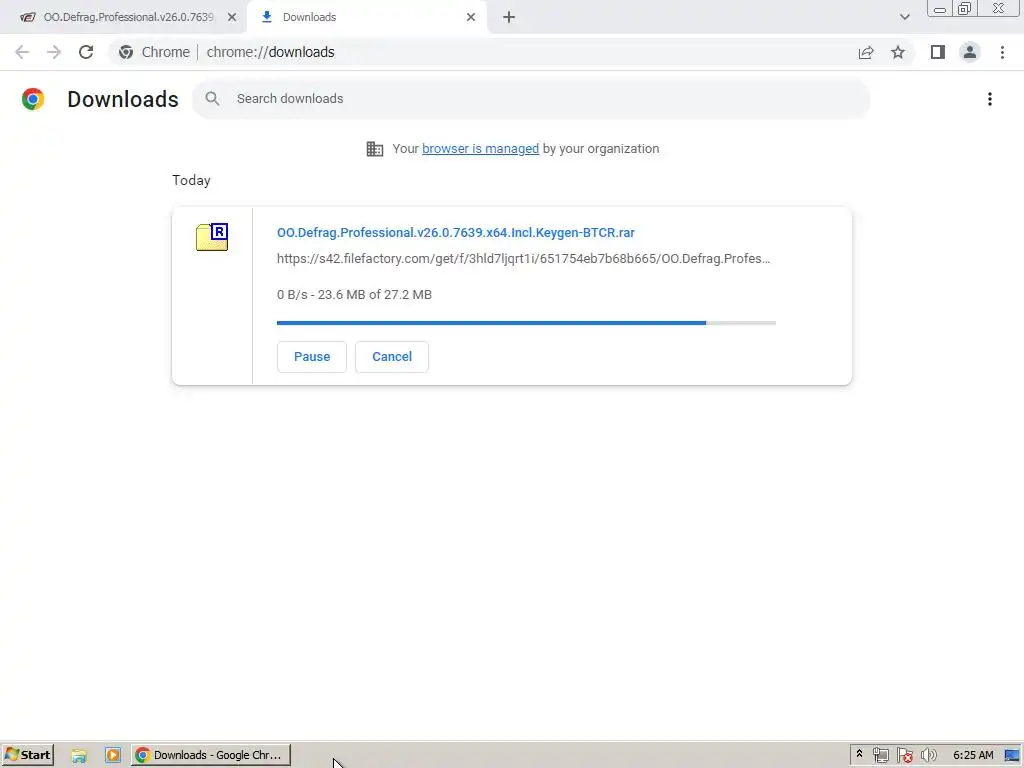The height and width of the screenshot is (768, 1024).
Task: Open Chrome's three-dot main menu
Action: click(x=1002, y=52)
